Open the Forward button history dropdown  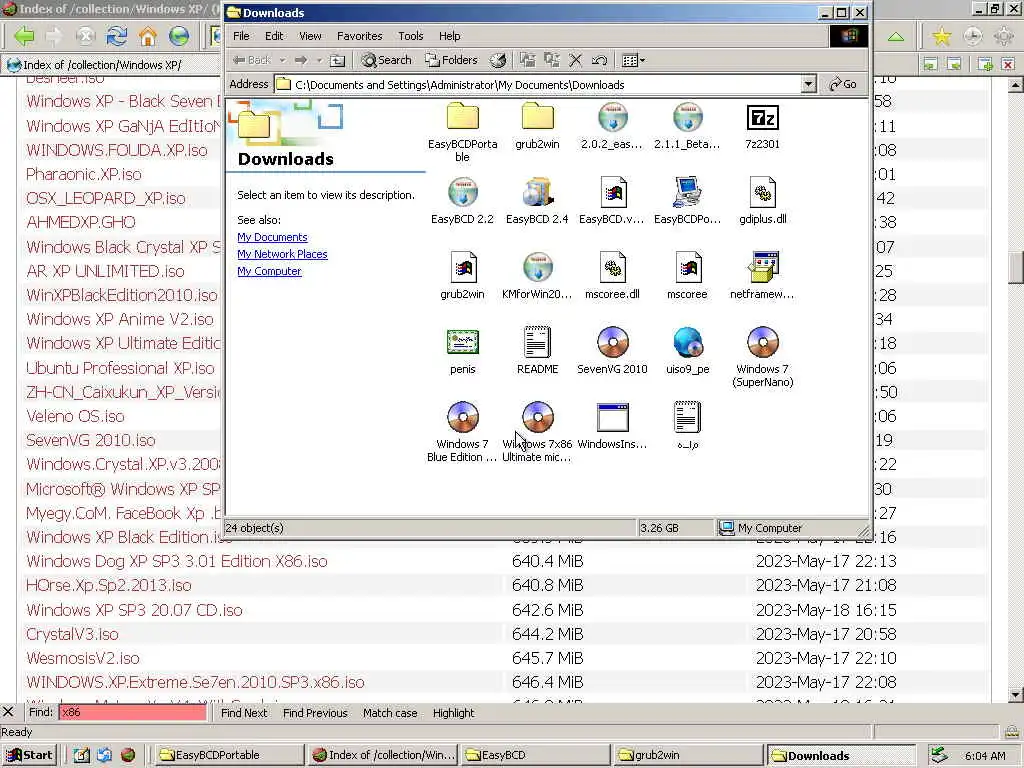point(319,61)
